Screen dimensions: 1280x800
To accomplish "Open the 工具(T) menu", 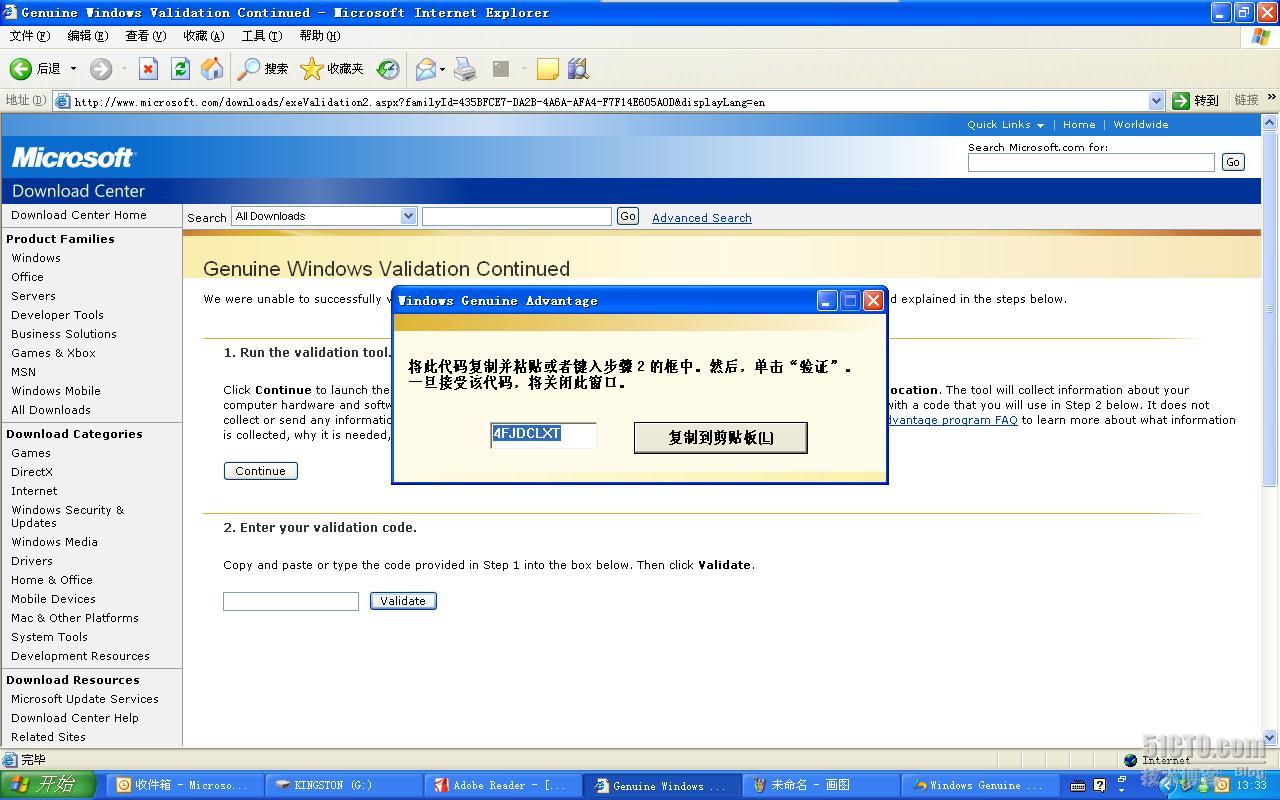I will 262,36.
